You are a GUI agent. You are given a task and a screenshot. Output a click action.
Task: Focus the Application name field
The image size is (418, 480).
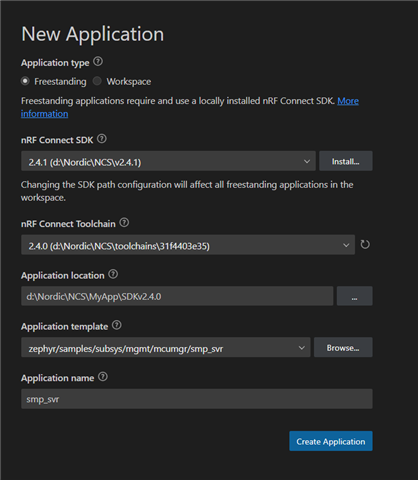pos(197,399)
